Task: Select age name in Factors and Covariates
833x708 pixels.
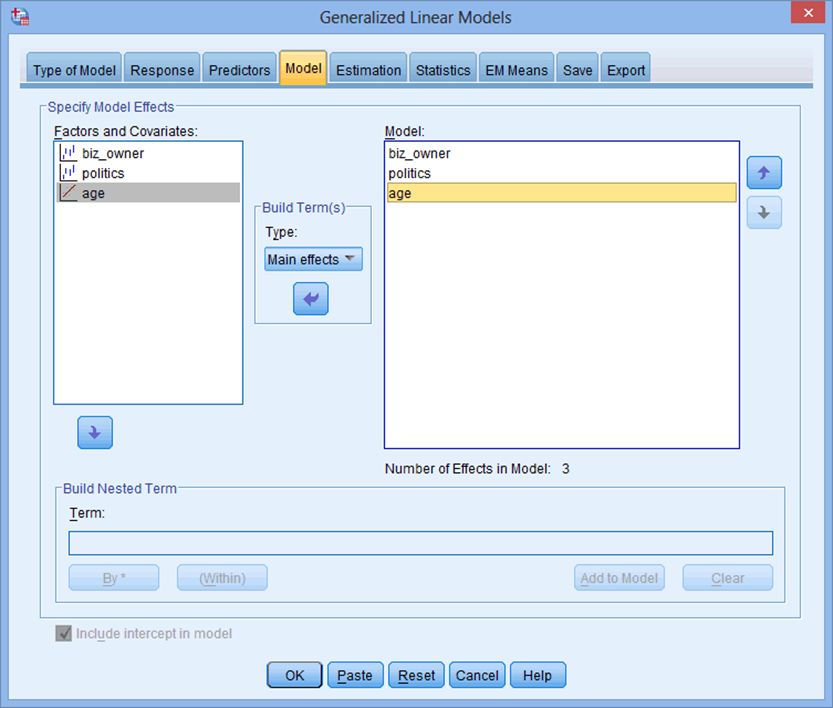Action: click(x=93, y=193)
